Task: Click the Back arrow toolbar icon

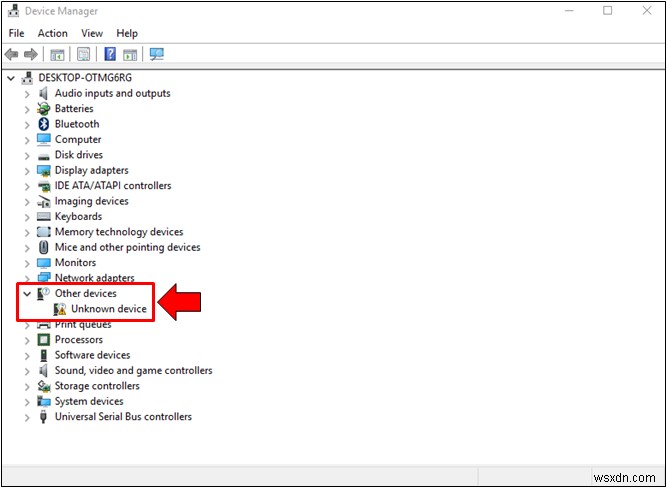Action: click(11, 54)
